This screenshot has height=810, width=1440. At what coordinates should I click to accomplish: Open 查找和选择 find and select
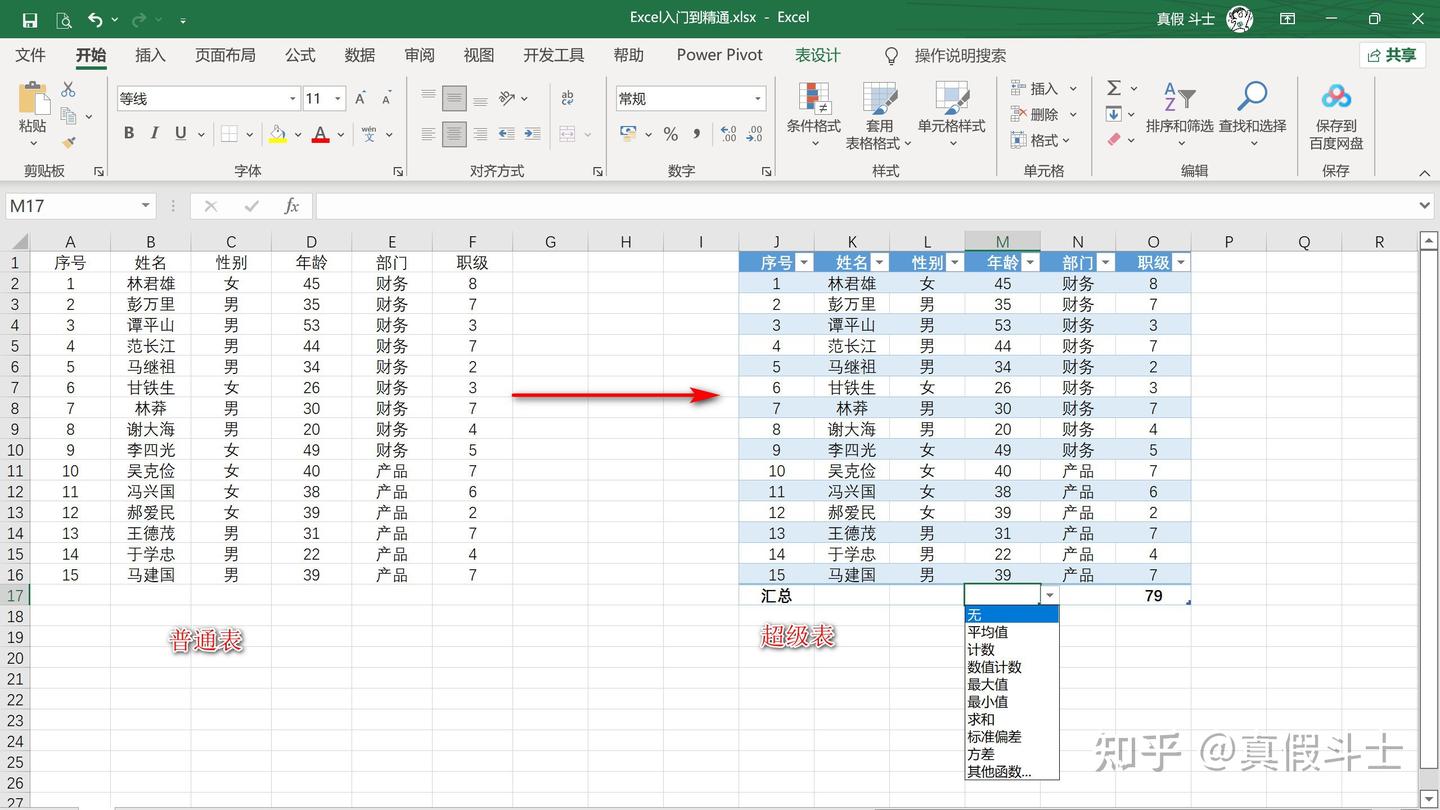pos(1252,115)
